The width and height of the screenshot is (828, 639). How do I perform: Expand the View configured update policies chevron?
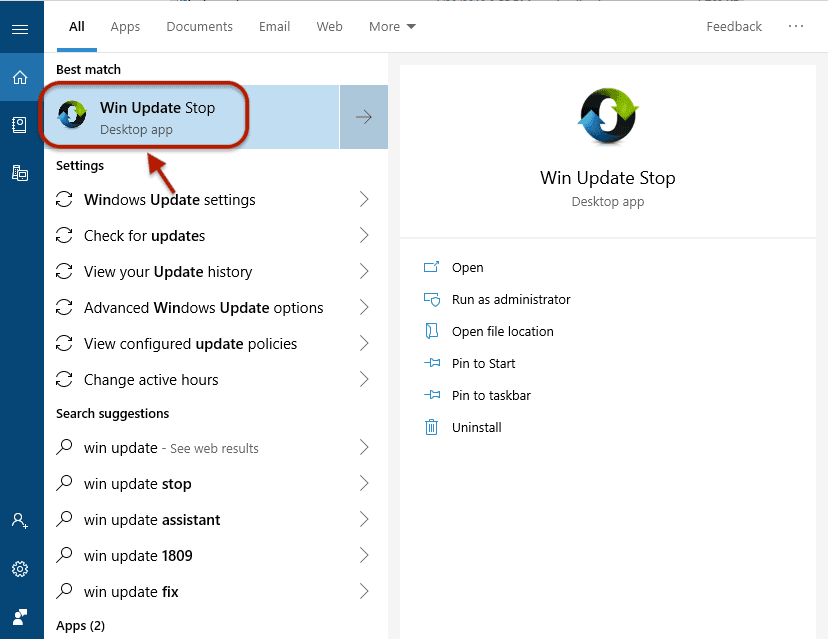pyautogui.click(x=364, y=343)
